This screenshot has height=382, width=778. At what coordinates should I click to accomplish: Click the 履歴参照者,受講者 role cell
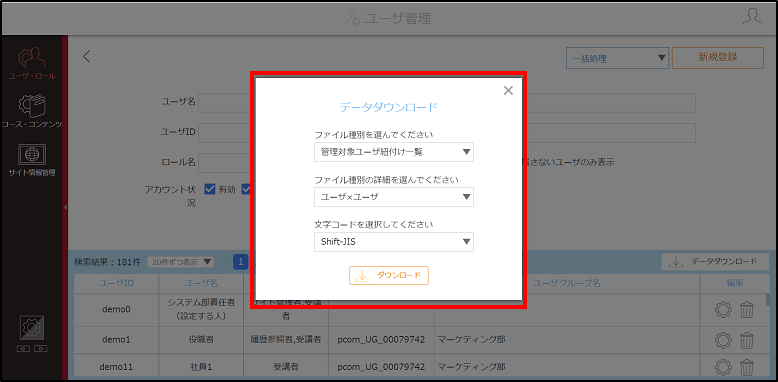(285, 340)
